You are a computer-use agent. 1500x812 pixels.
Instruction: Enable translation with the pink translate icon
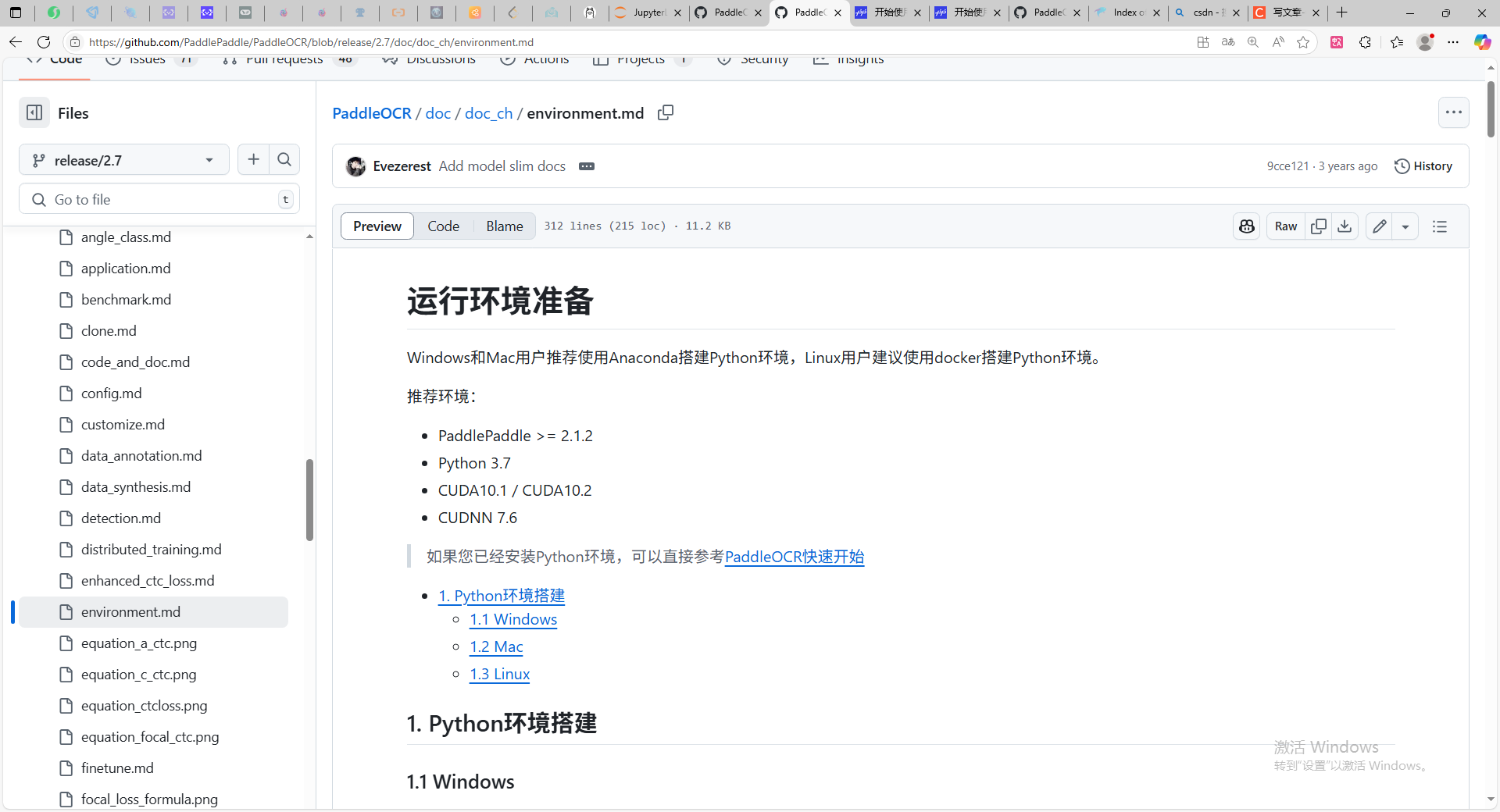tap(1337, 42)
